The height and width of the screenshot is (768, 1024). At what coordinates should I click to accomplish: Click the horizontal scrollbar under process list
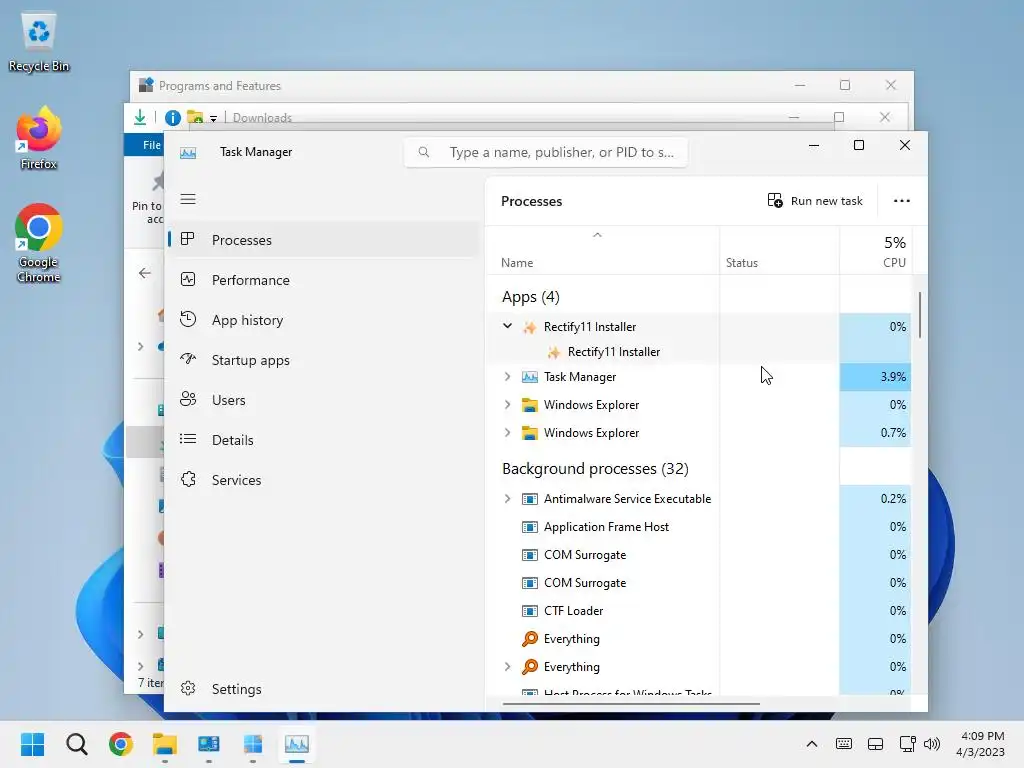[631, 704]
